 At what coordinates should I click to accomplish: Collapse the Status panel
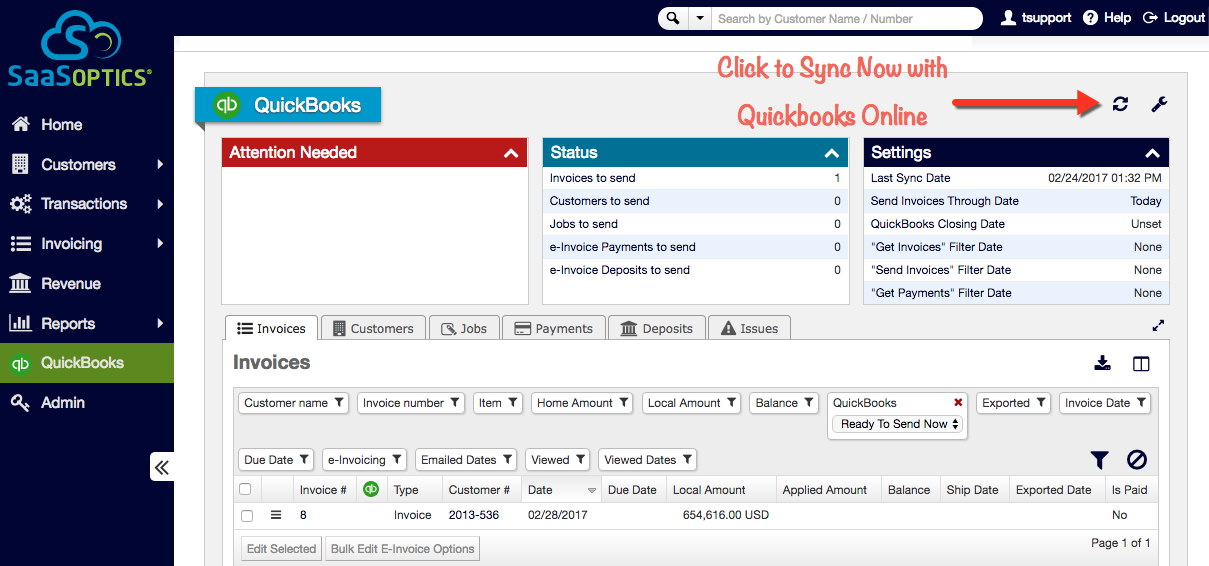pyautogui.click(x=832, y=153)
